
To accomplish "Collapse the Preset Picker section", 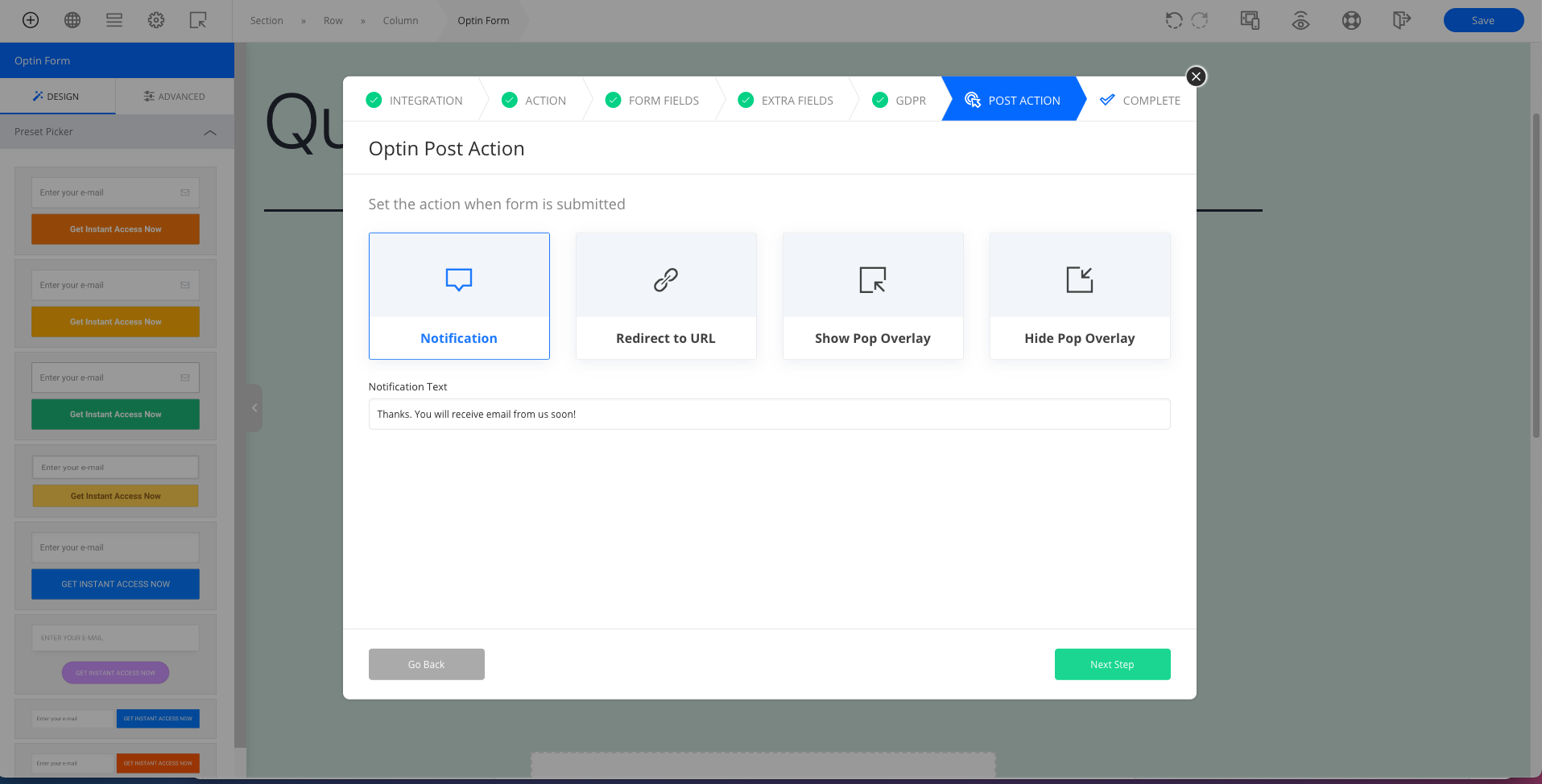I will 209,132.
